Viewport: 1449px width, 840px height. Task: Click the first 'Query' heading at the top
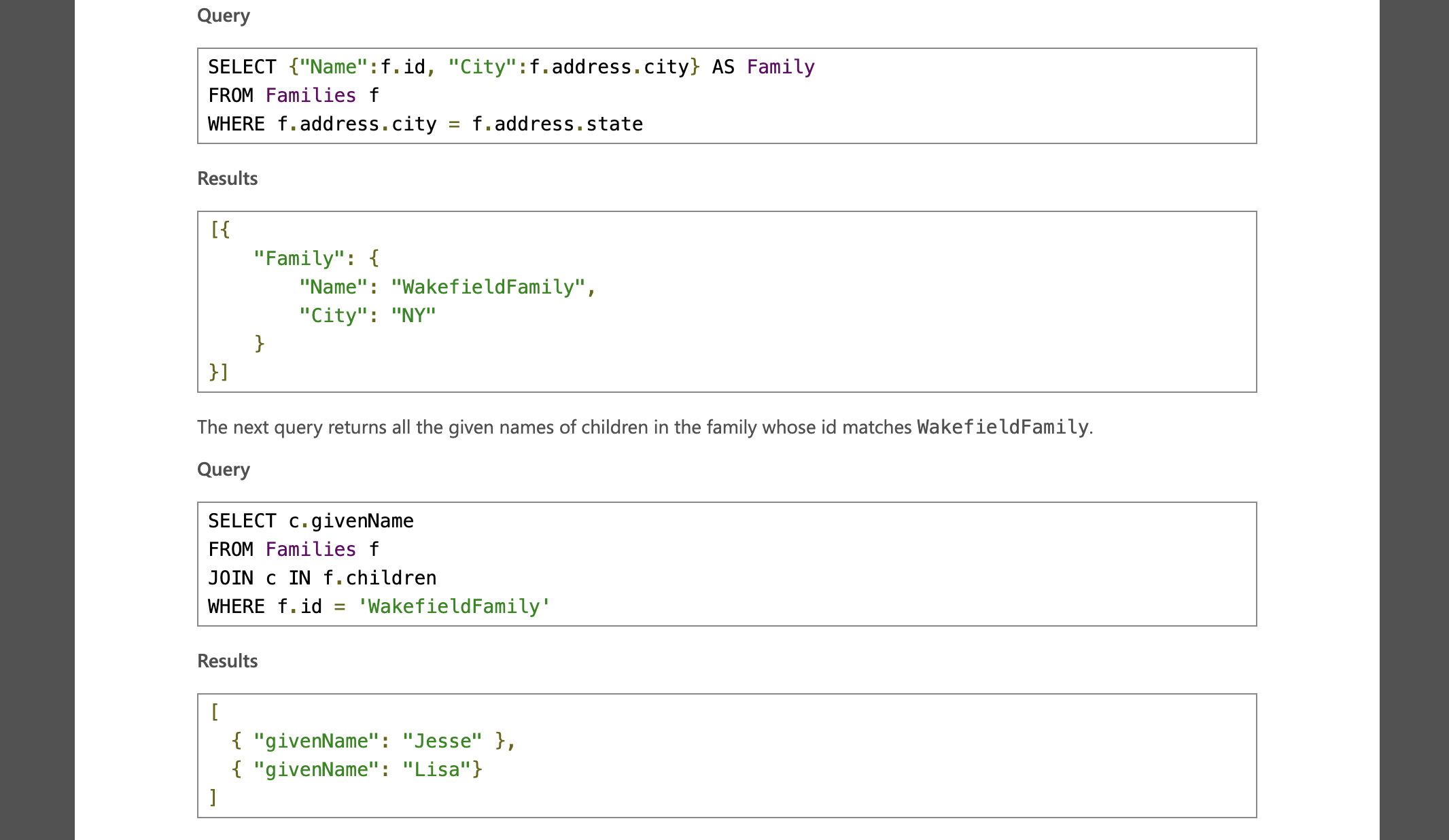coord(223,16)
